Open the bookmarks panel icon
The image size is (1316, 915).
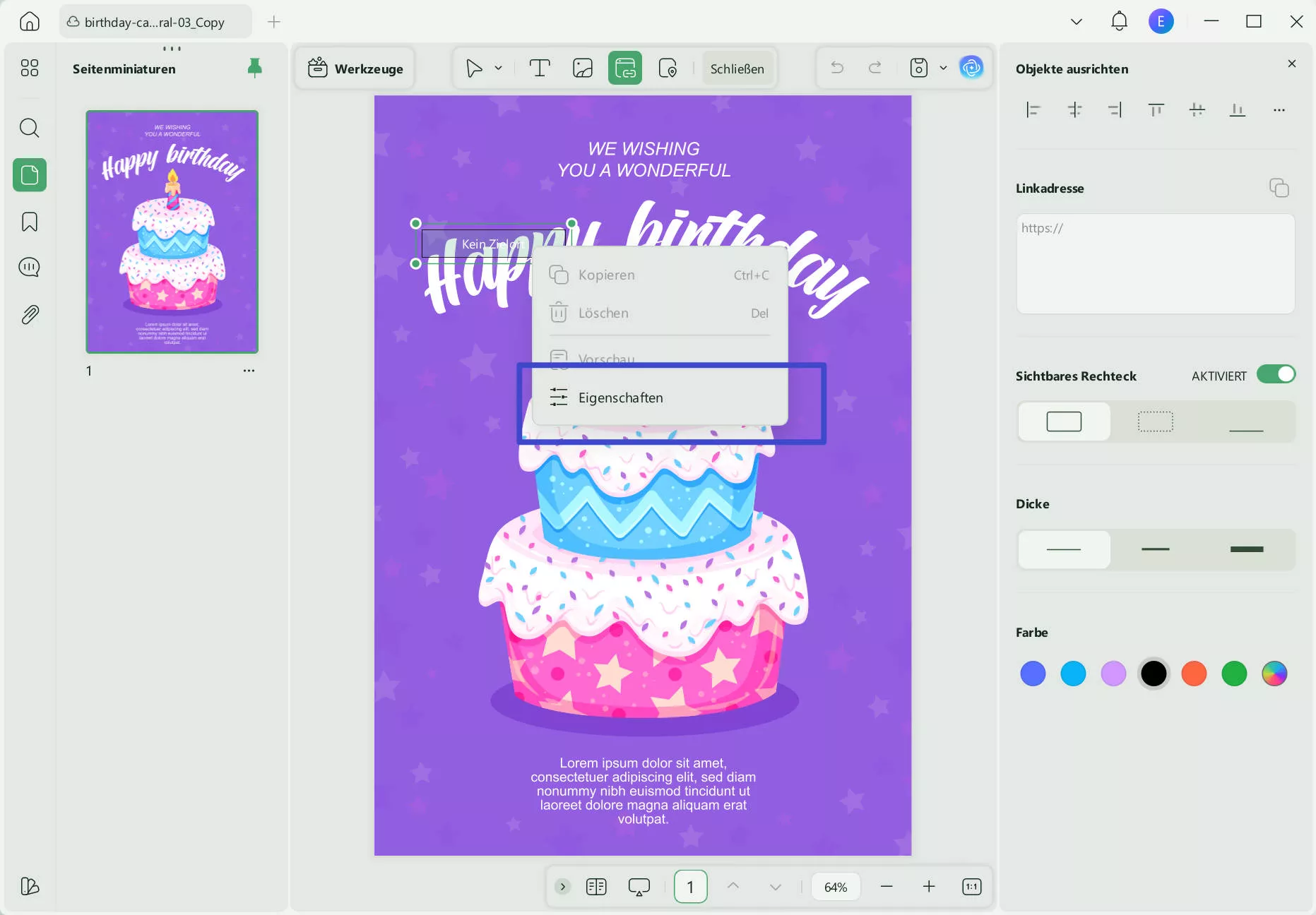pos(29,222)
